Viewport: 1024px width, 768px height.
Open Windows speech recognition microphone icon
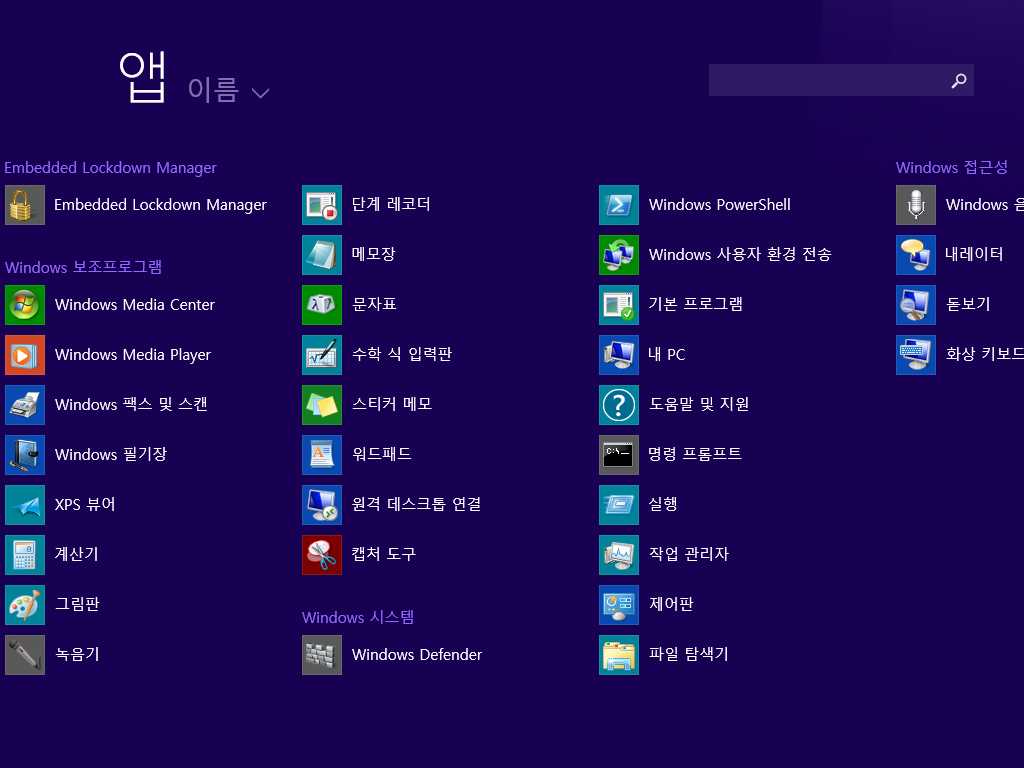tap(916, 205)
